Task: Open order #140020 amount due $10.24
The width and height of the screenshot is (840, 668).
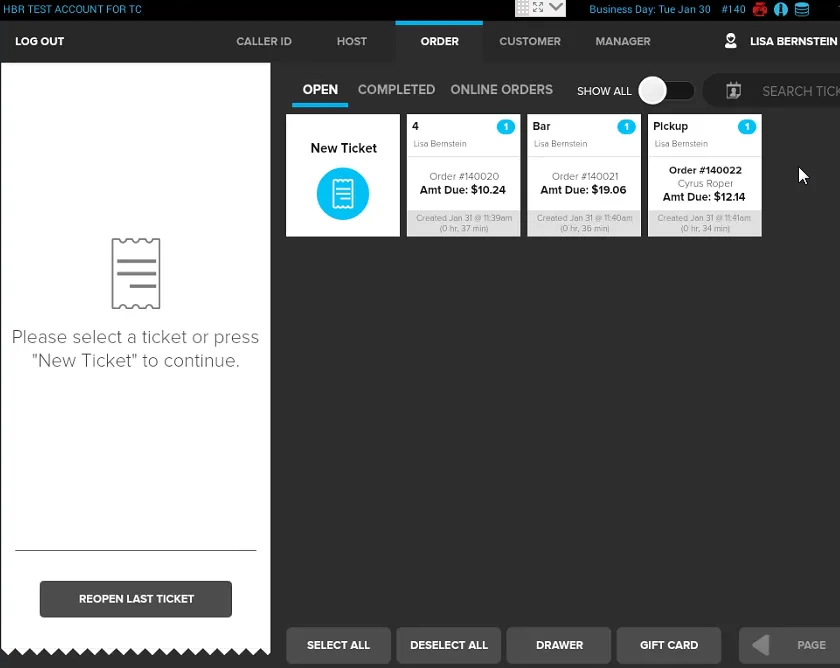Action: pos(463,175)
